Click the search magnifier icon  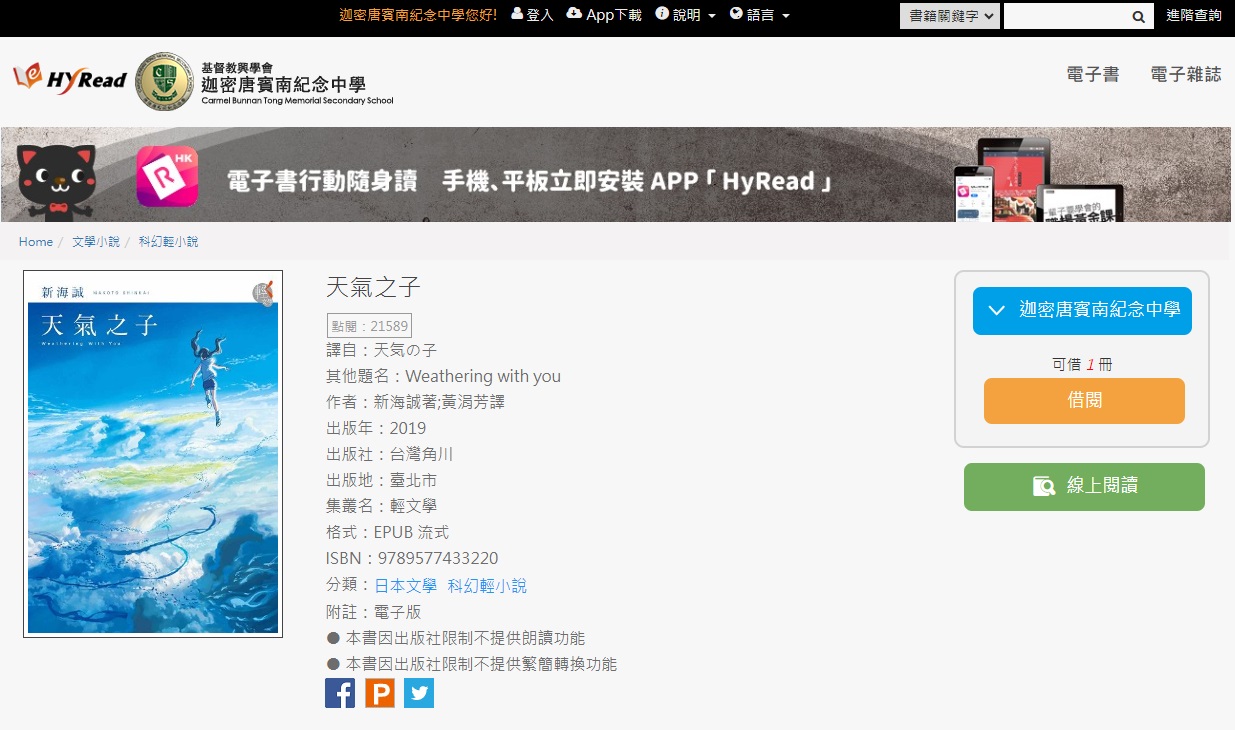pos(1138,16)
